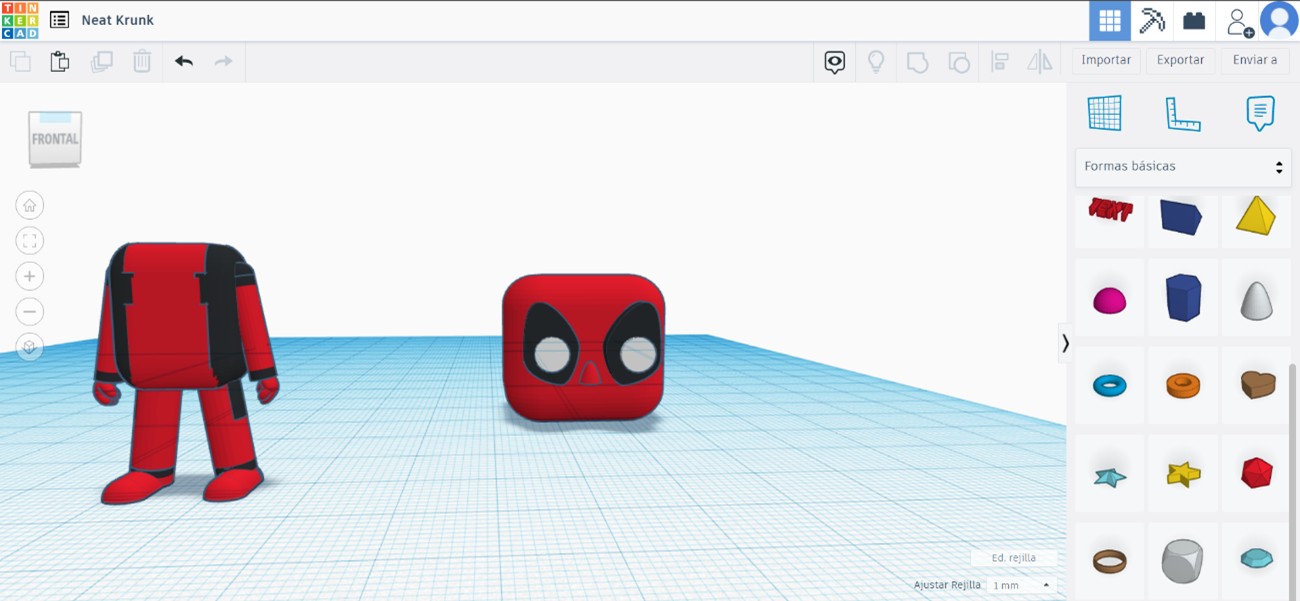1300x601 pixels.
Task: Click the Enviar a button
Action: (x=1254, y=60)
